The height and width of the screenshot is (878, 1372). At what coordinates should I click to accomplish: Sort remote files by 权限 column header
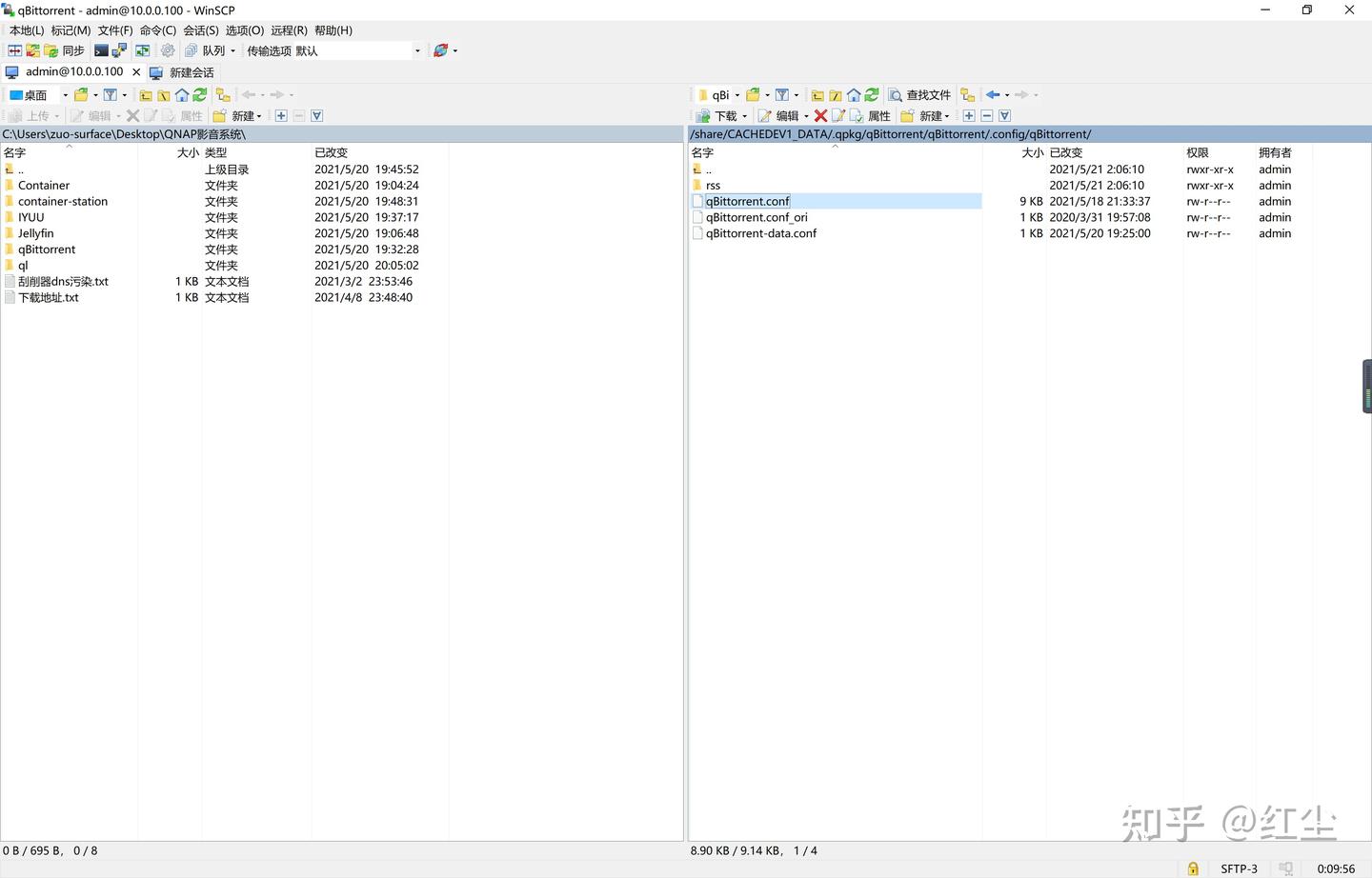click(1218, 152)
